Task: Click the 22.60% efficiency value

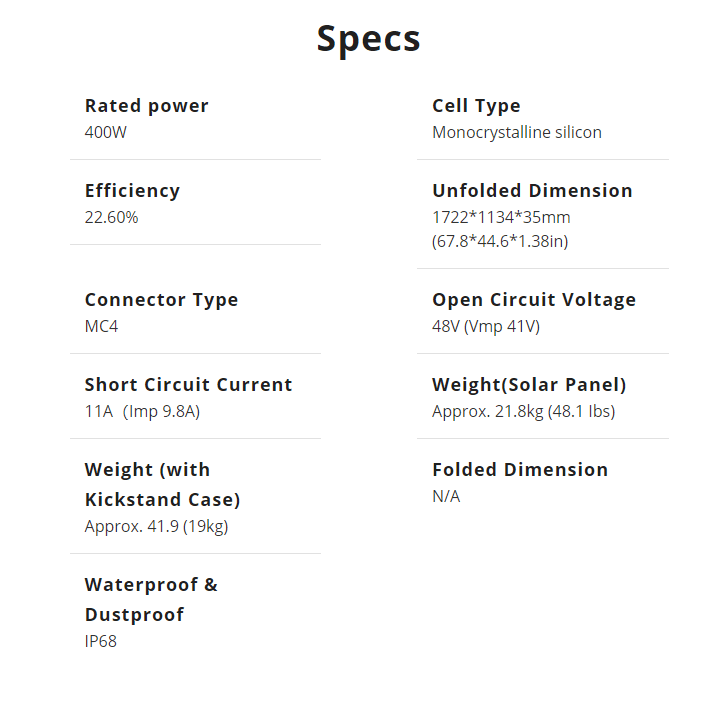Action: pyautogui.click(x=111, y=217)
